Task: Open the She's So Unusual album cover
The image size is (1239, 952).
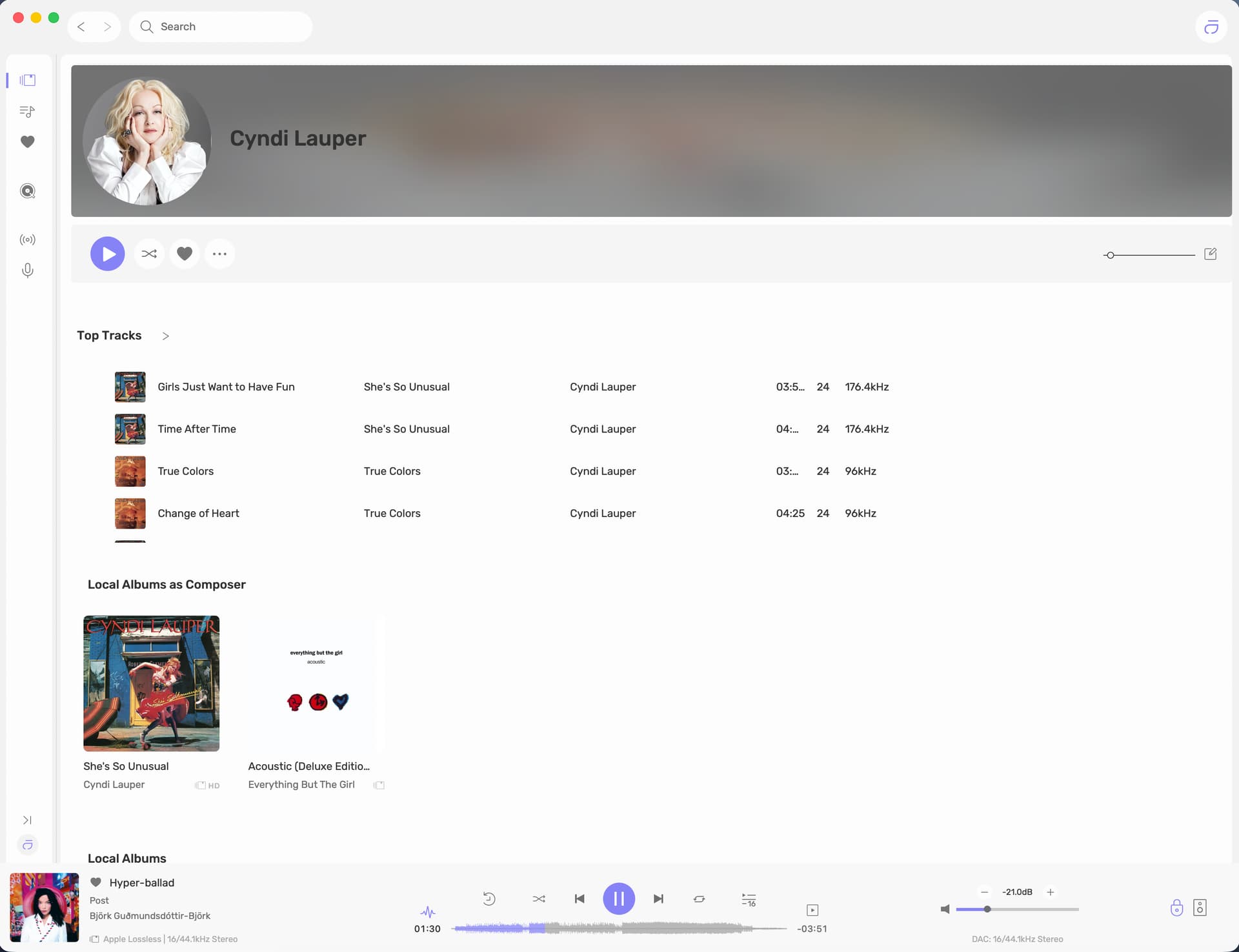Action: pos(151,683)
